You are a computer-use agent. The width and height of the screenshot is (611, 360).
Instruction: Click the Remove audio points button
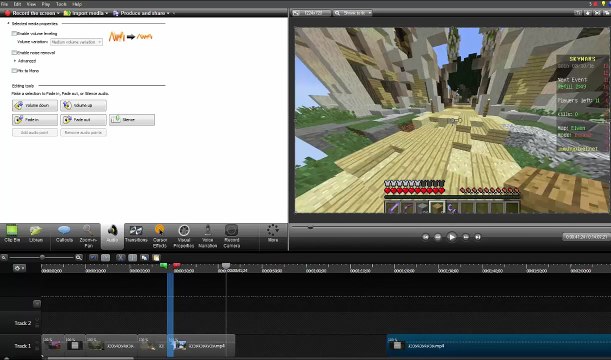pyautogui.click(x=83, y=132)
